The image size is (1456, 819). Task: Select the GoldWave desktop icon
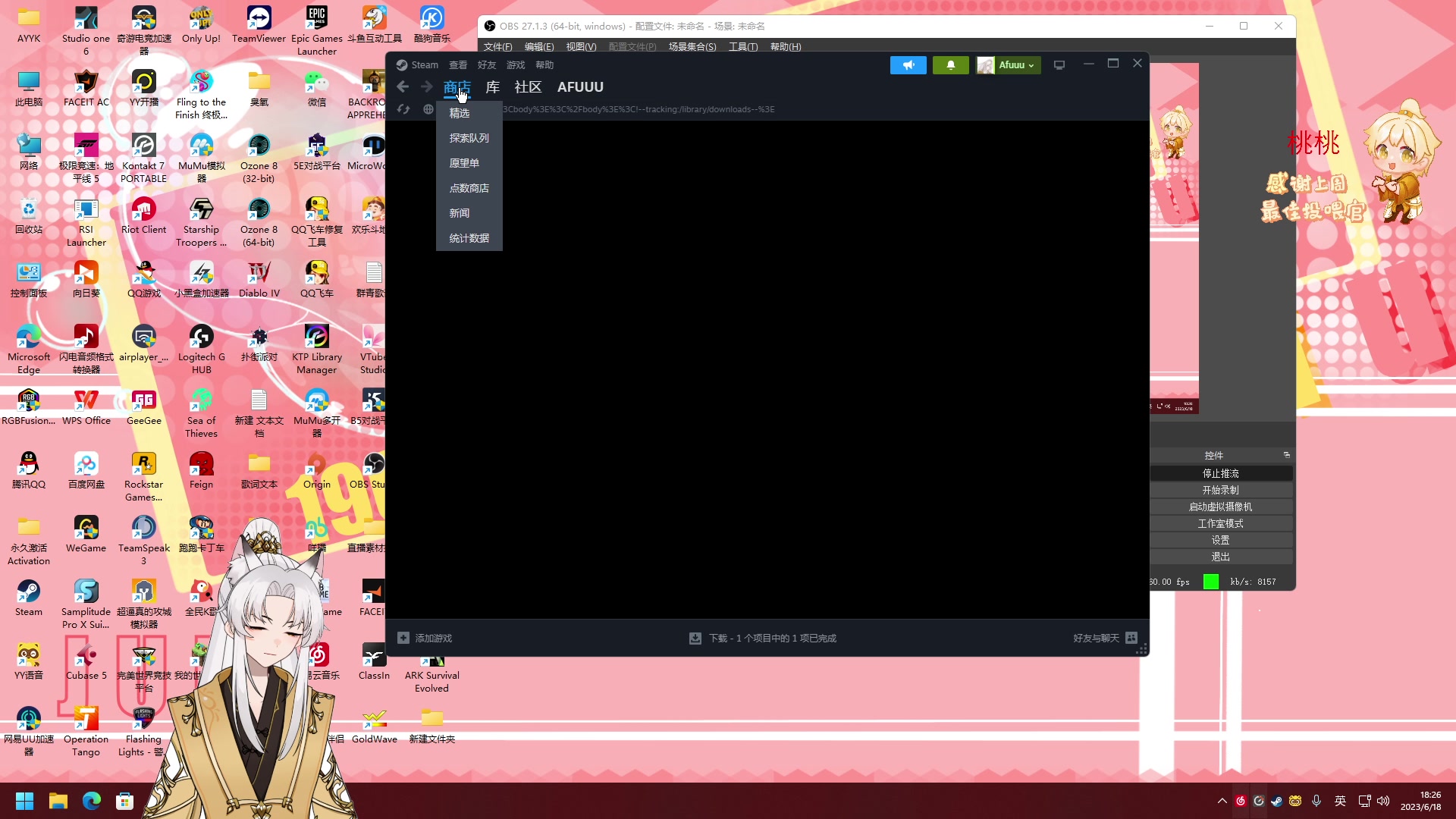tap(375, 726)
